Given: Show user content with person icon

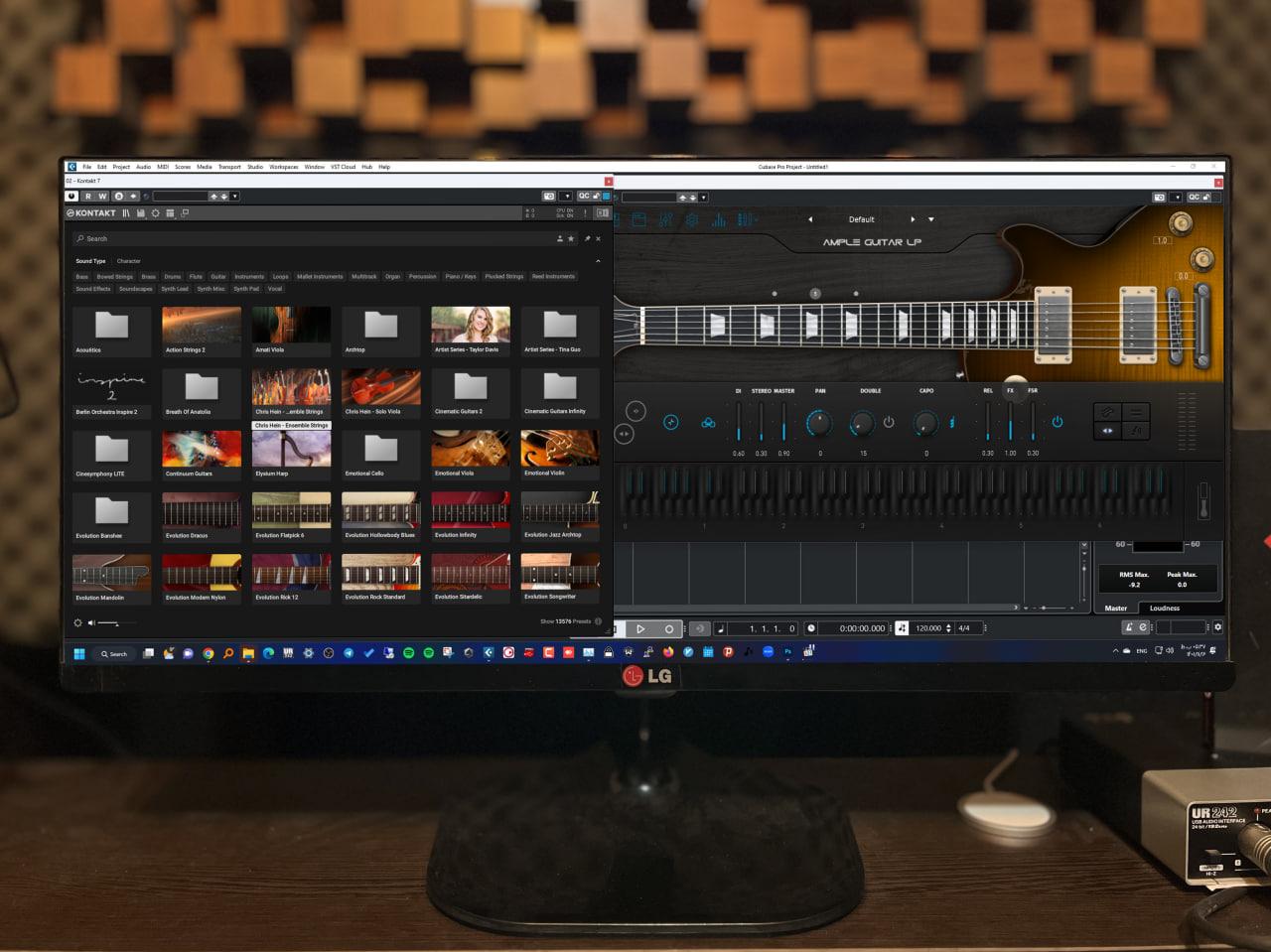Looking at the screenshot, I should (x=560, y=238).
